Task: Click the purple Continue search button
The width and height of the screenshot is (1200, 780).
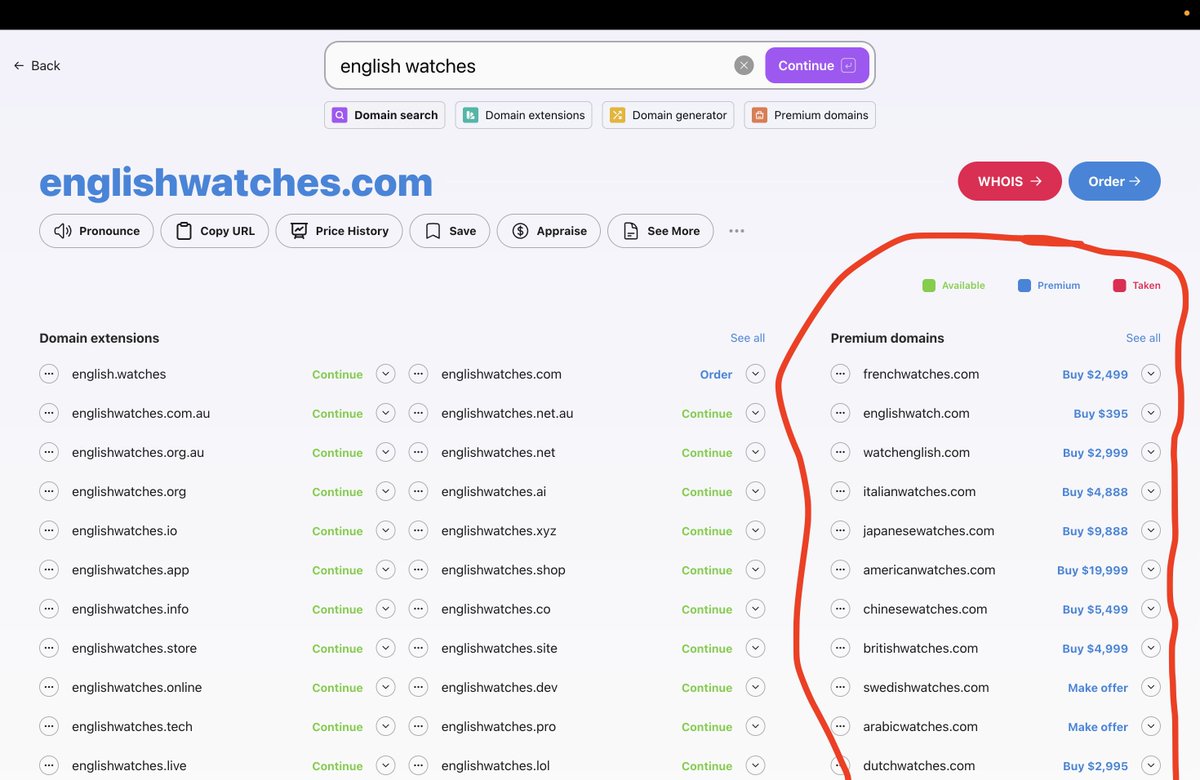Action: [817, 66]
